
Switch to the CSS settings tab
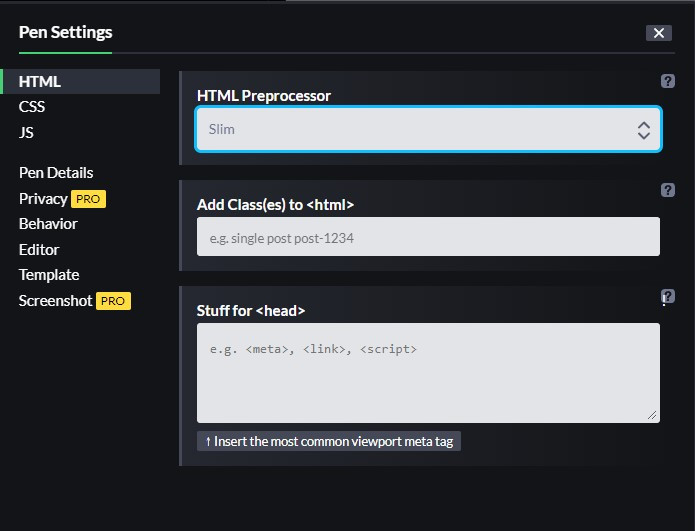32,107
